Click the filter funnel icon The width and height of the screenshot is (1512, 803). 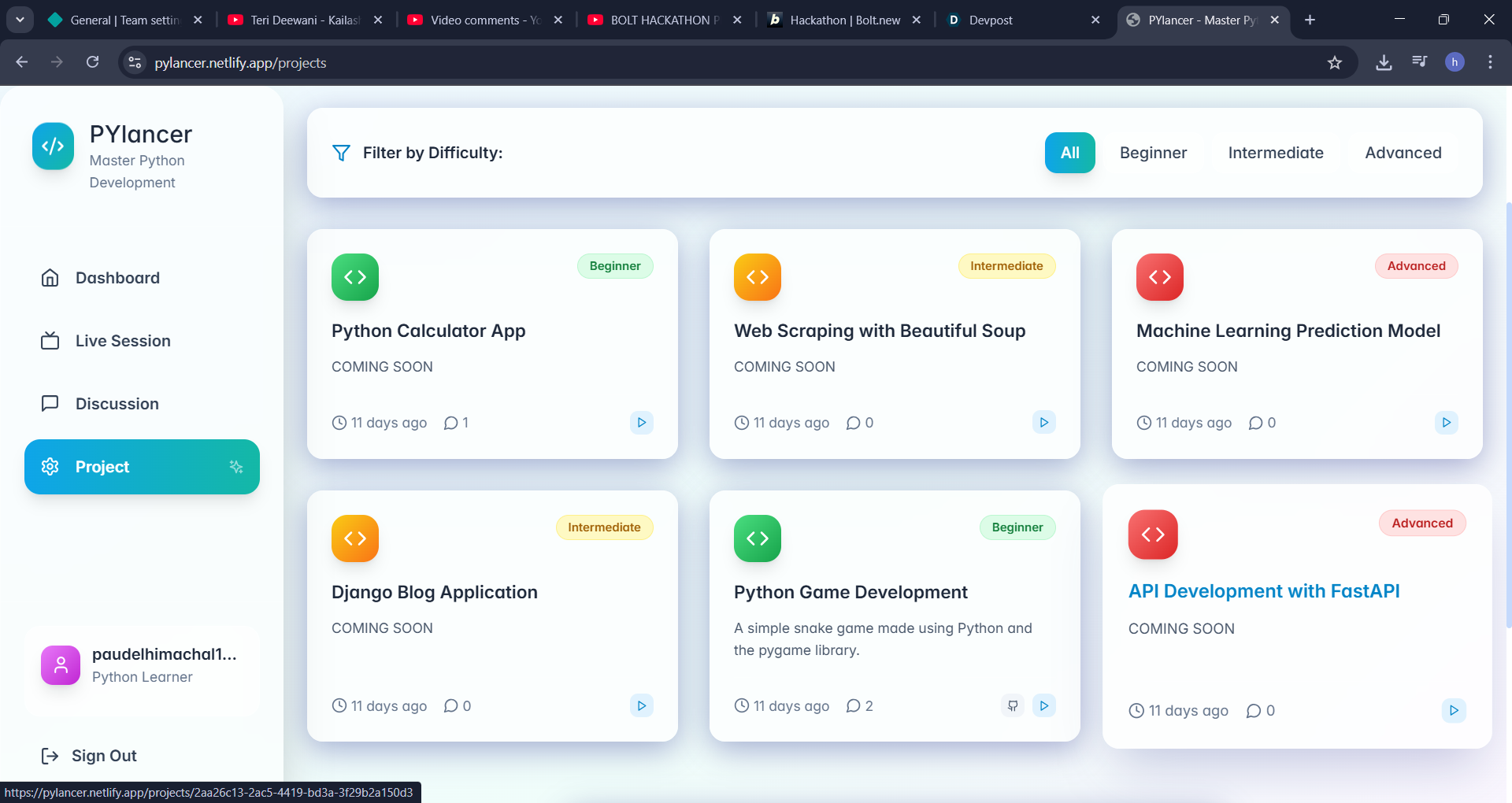click(x=341, y=153)
